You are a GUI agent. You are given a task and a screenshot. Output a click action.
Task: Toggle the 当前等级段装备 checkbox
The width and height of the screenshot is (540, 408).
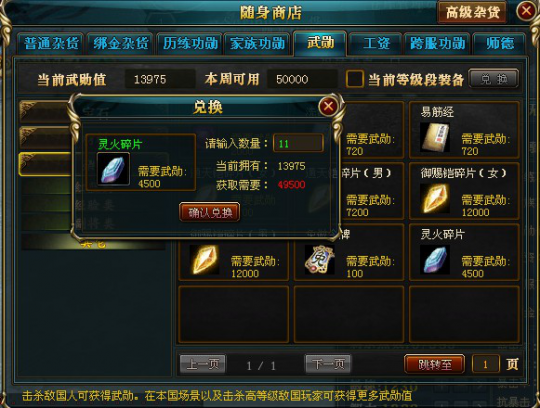point(355,79)
